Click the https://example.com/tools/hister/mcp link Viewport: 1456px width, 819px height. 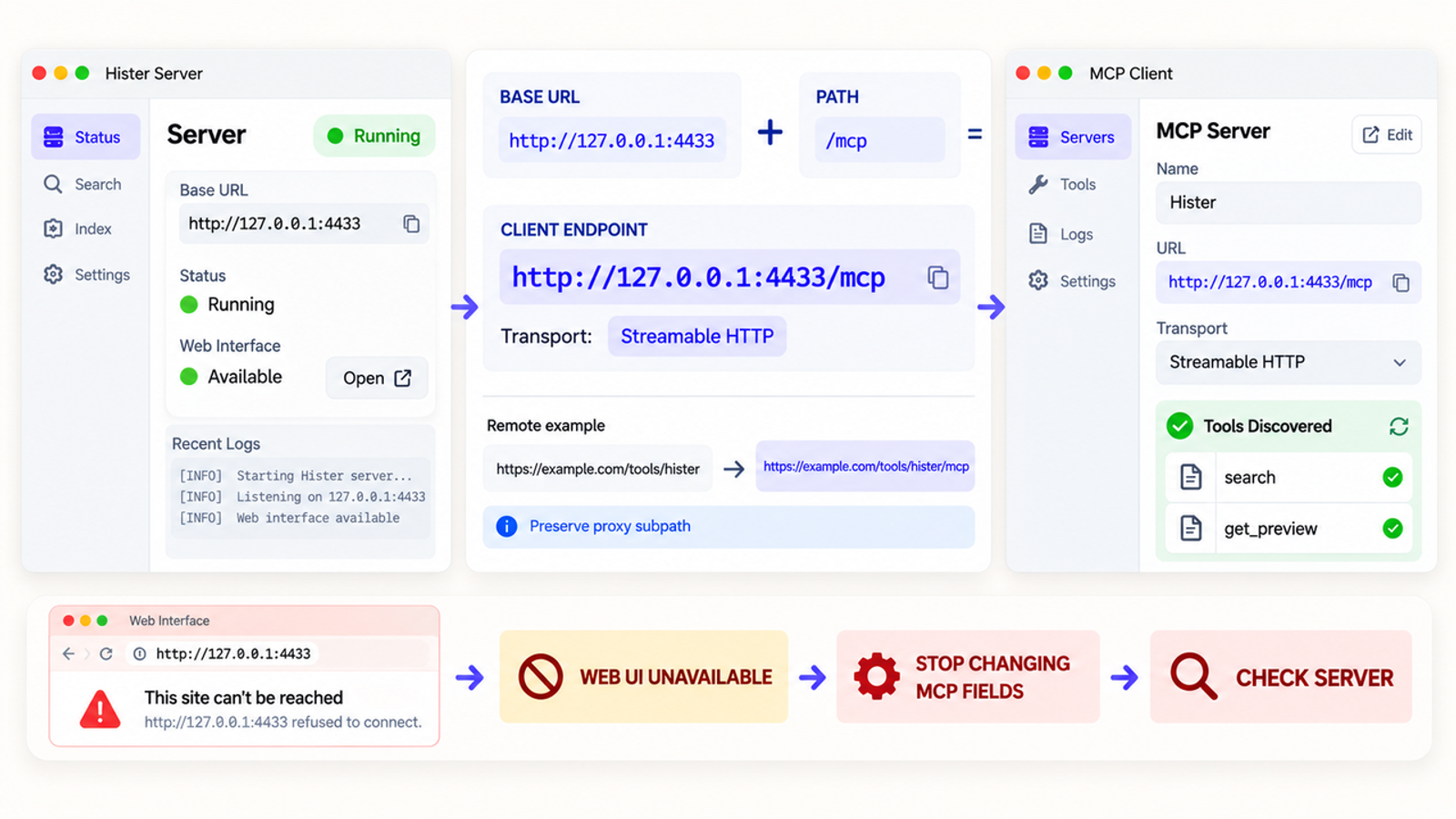point(865,466)
